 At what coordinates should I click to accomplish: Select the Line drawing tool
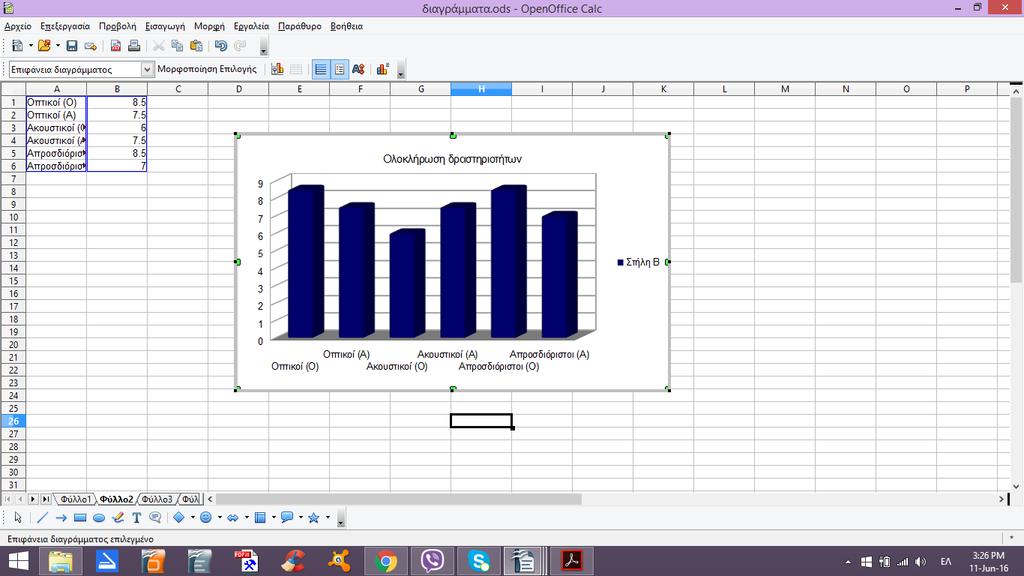[42, 518]
